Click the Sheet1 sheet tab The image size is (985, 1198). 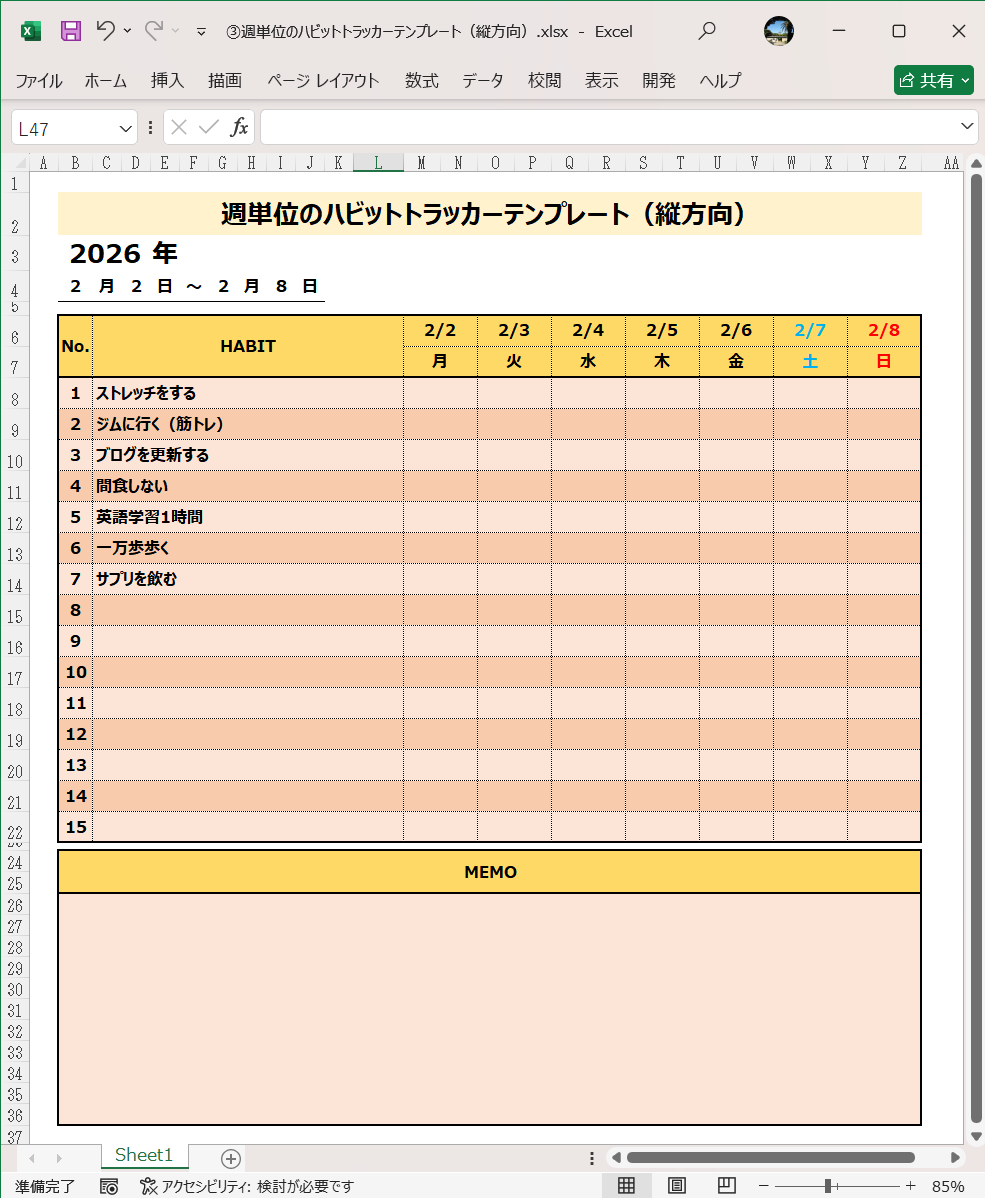pyautogui.click(x=143, y=1155)
